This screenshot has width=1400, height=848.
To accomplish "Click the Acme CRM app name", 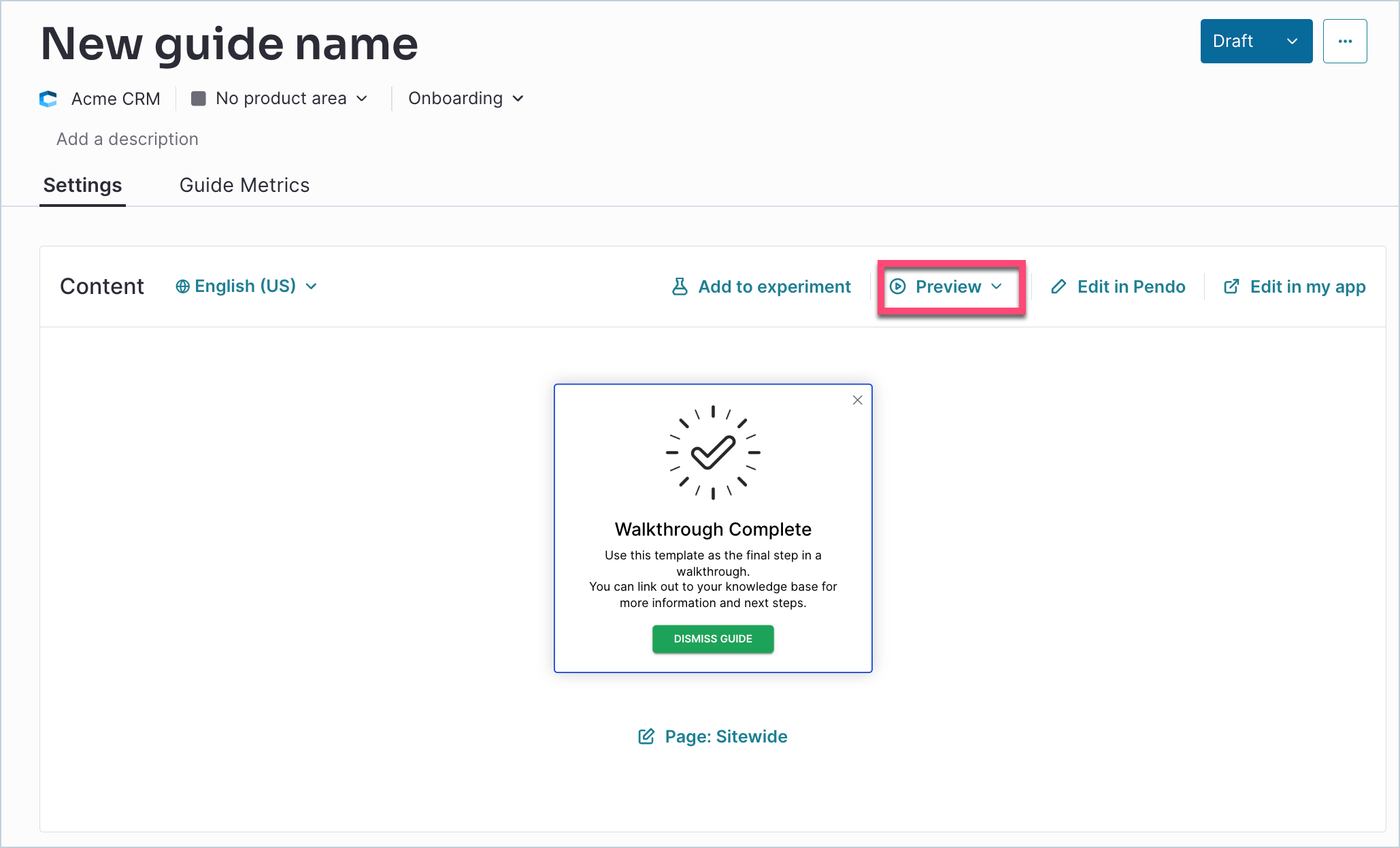I will click(x=116, y=99).
